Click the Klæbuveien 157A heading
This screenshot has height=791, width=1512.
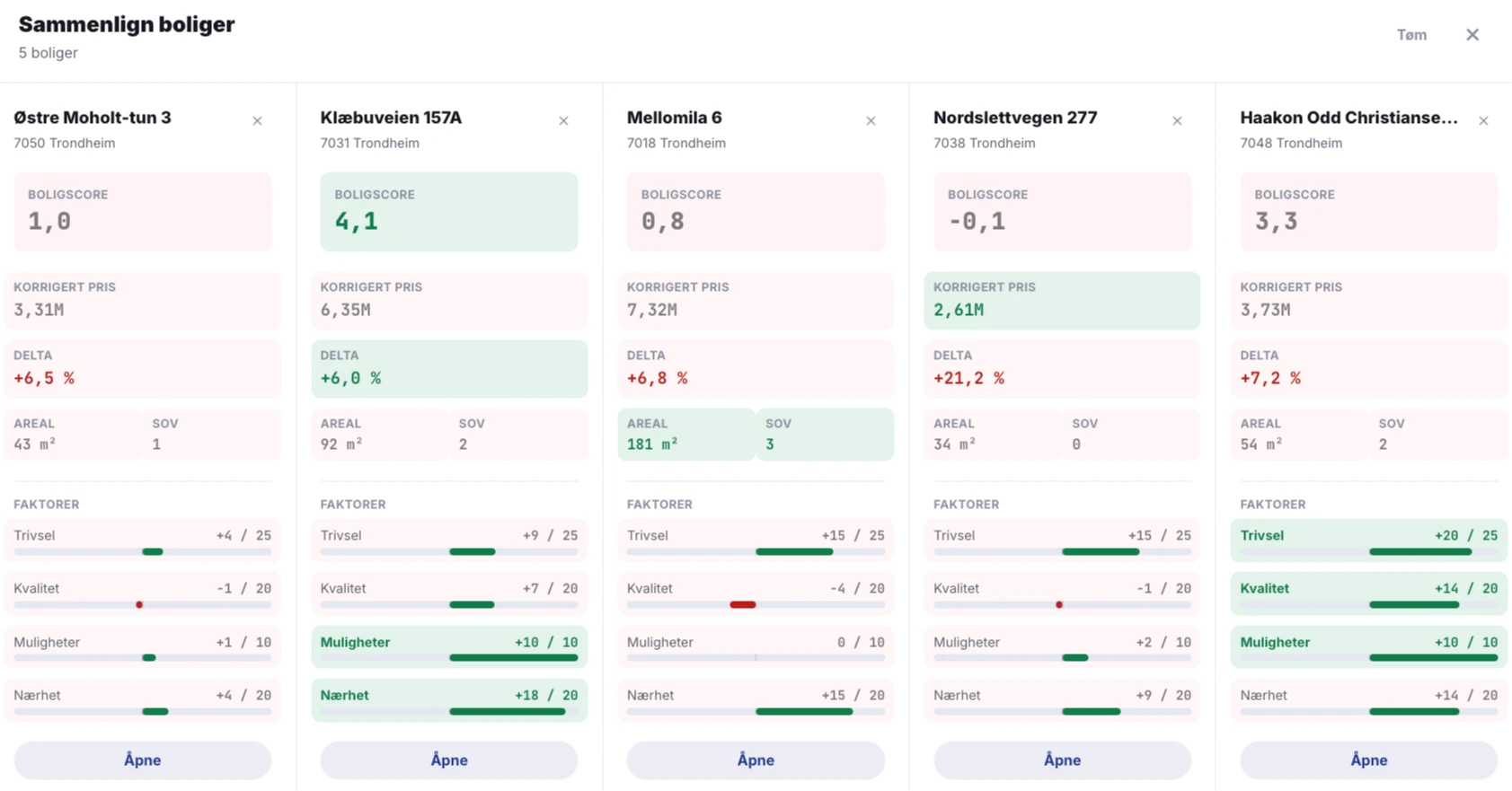pos(391,118)
